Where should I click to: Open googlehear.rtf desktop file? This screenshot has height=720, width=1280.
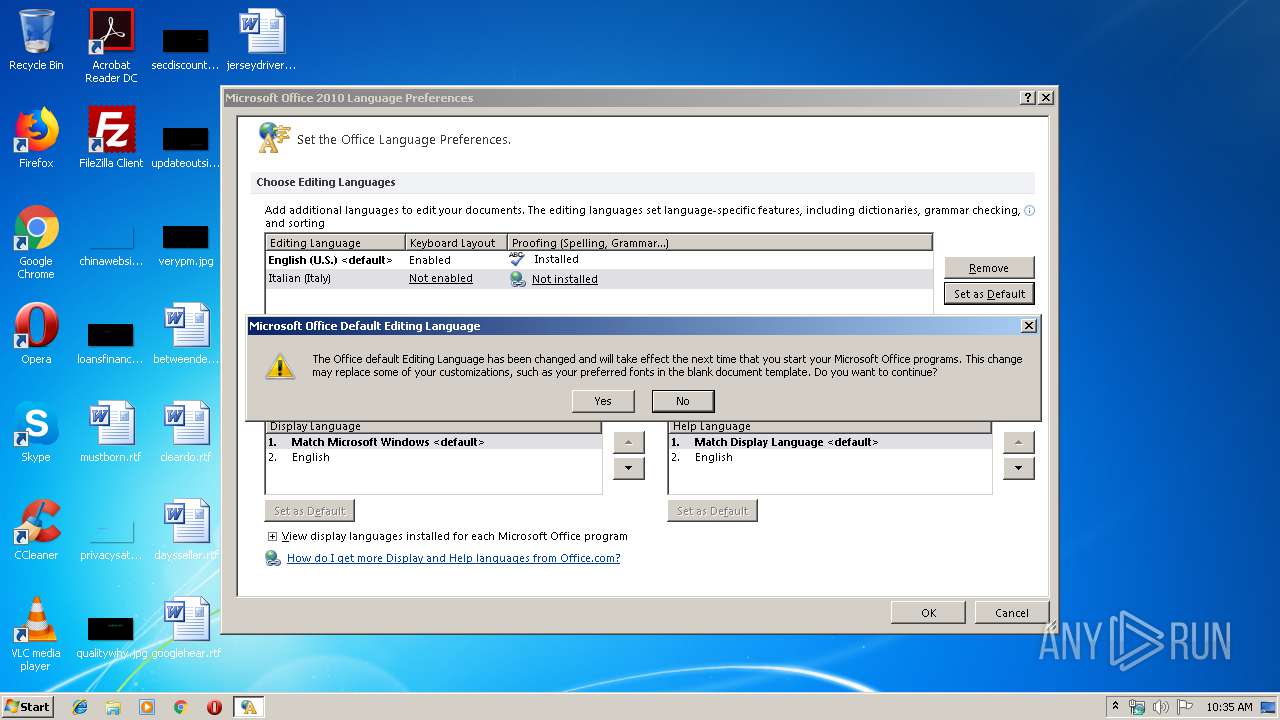click(186, 628)
